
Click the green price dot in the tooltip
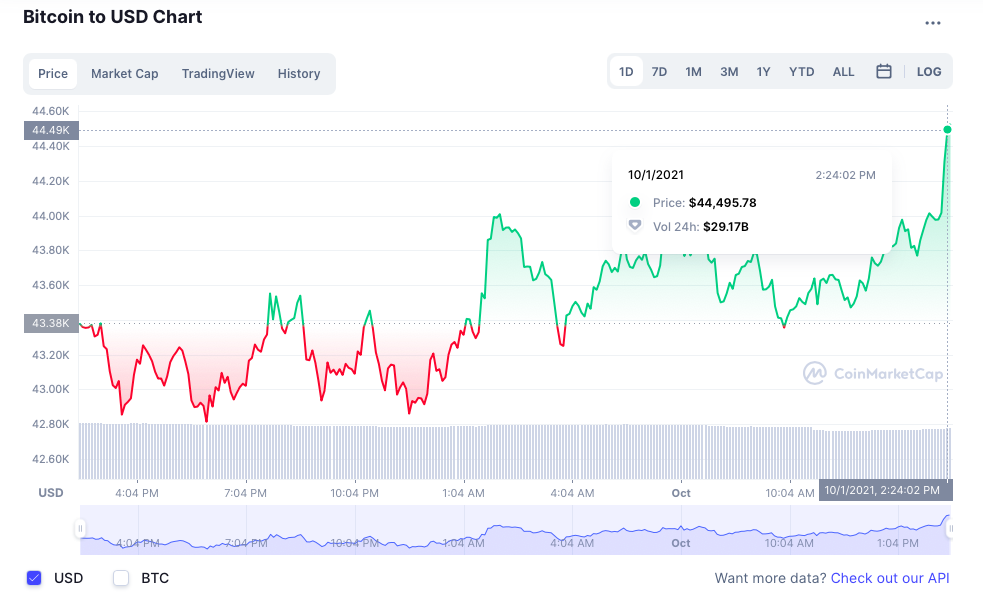(634, 202)
